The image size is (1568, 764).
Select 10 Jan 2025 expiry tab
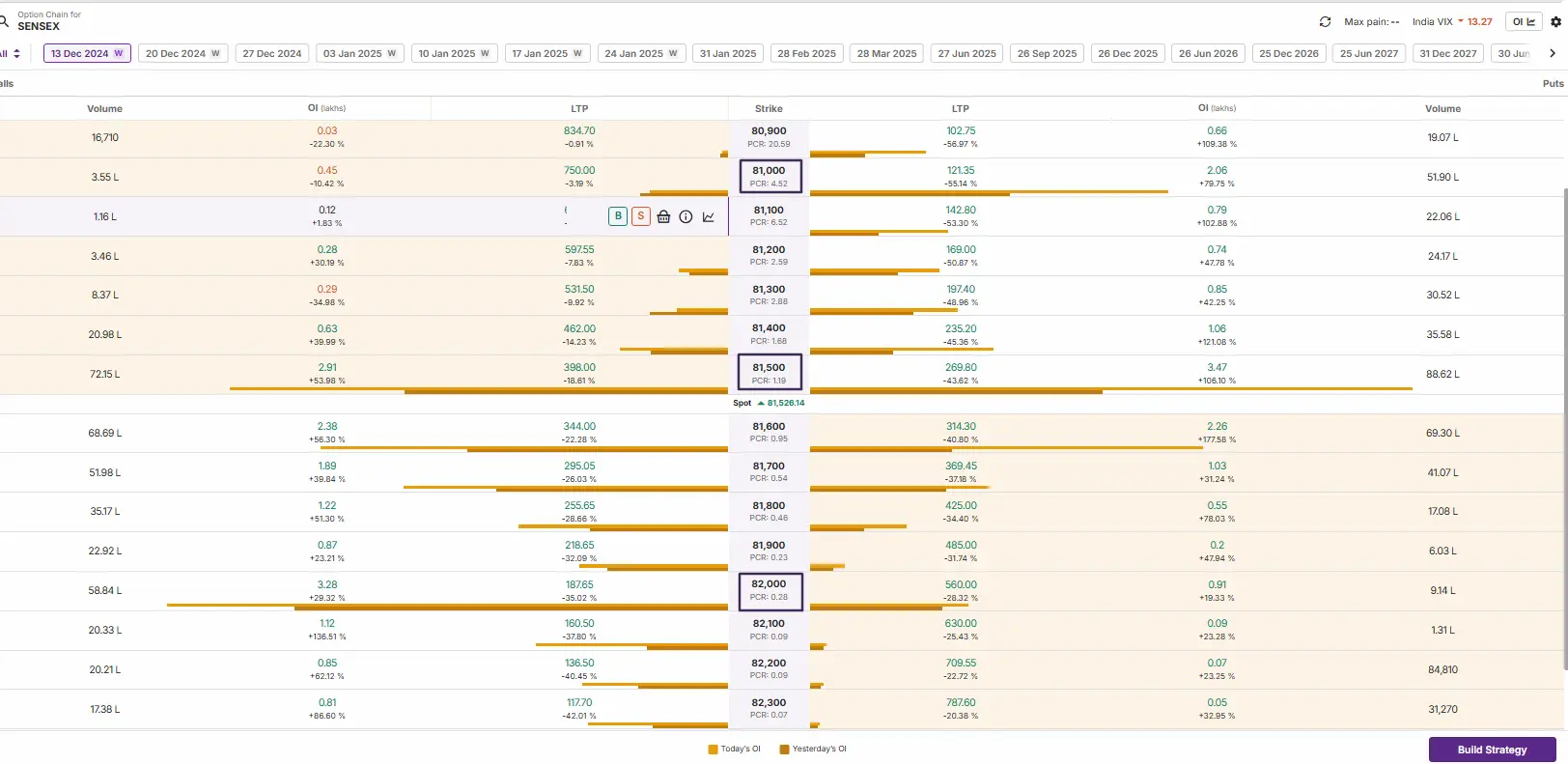point(454,53)
